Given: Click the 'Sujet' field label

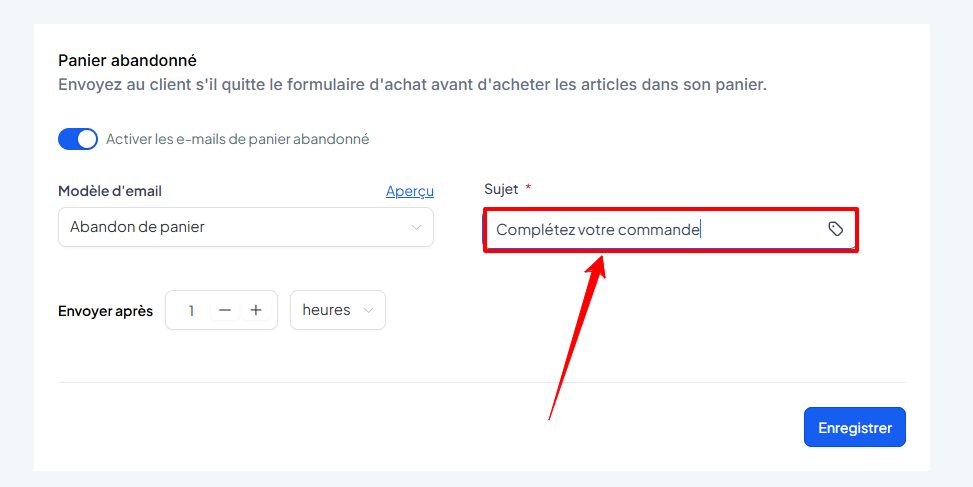Looking at the screenshot, I should (x=501, y=189).
